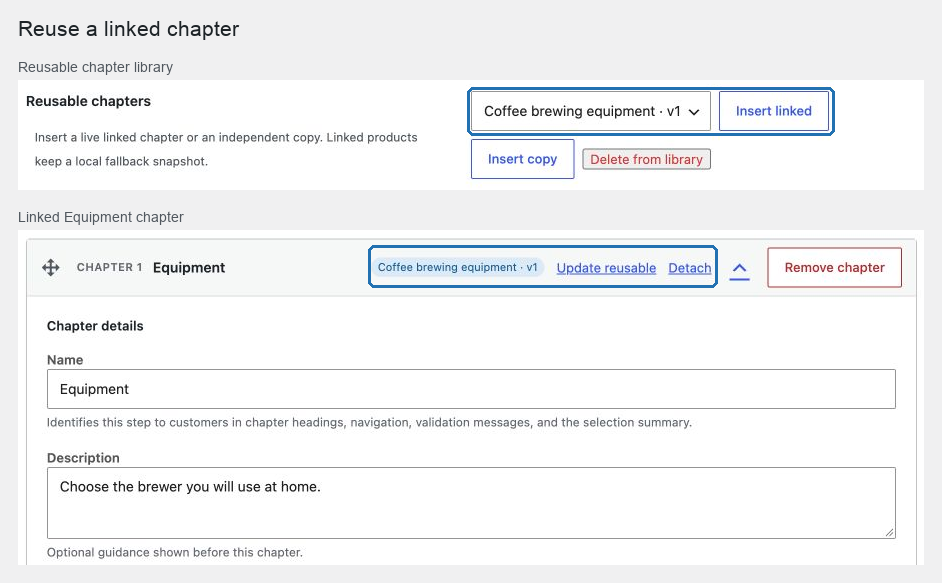Grab the move handle for Chapter 1

[50, 267]
